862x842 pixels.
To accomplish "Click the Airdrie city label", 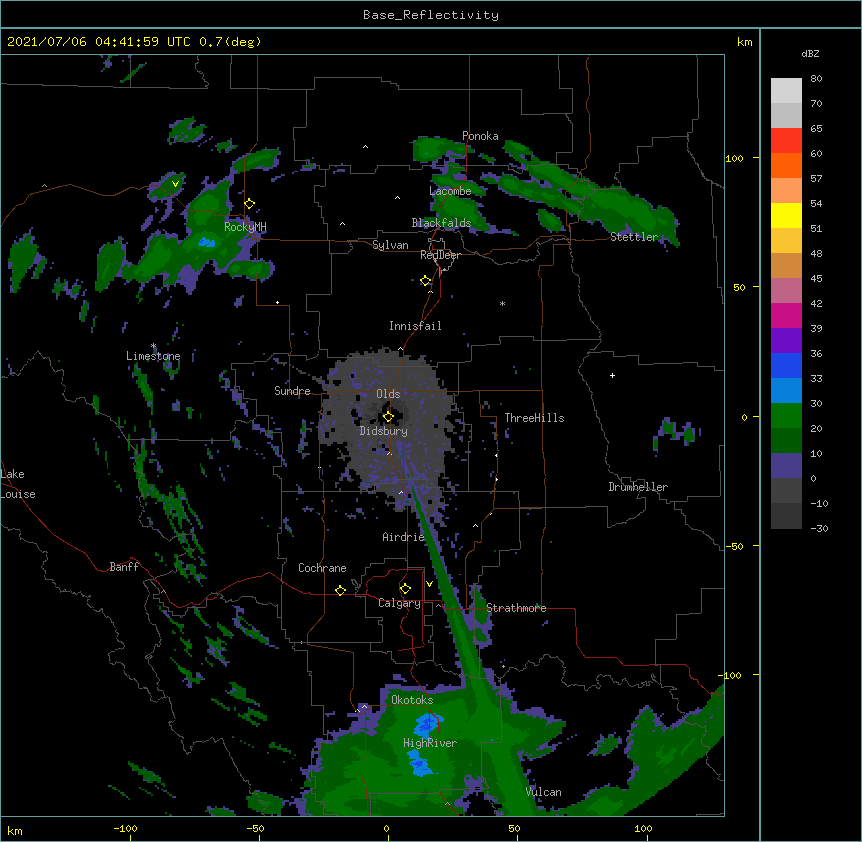I will (x=404, y=537).
